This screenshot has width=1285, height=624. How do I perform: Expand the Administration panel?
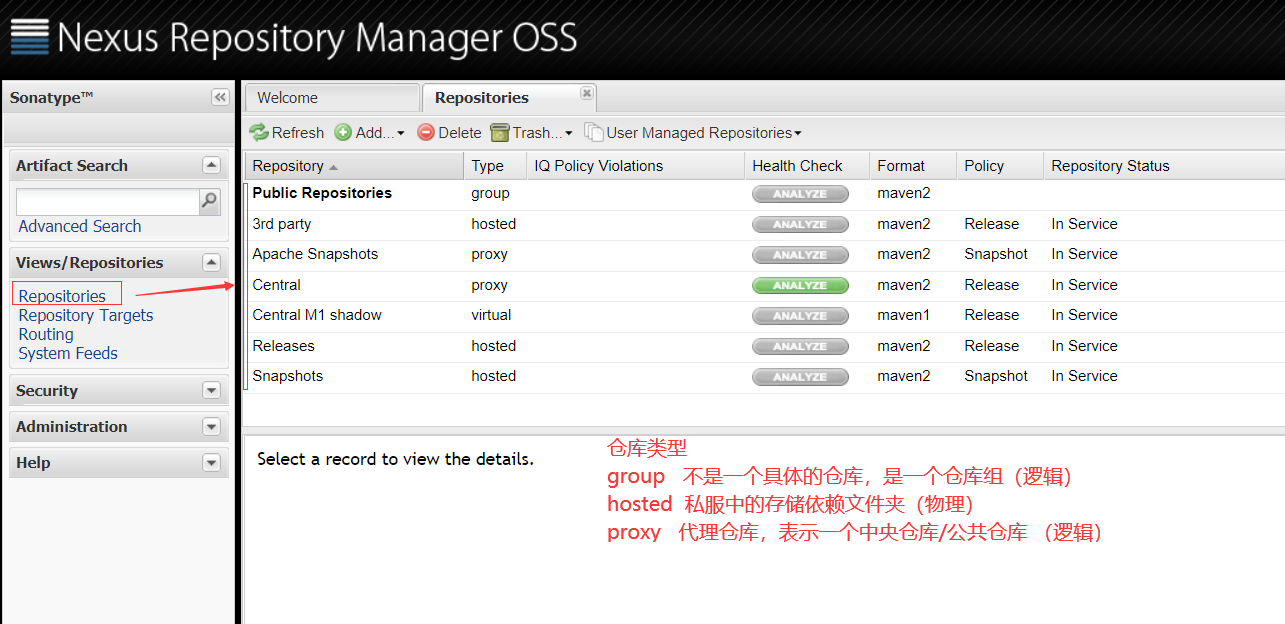pos(211,426)
